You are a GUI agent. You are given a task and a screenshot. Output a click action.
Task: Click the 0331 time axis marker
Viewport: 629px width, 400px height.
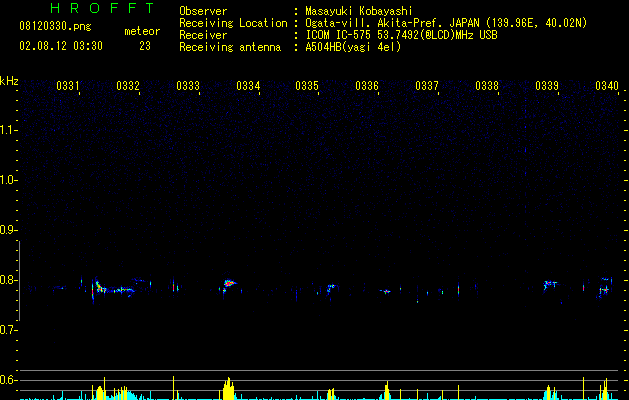point(68,86)
